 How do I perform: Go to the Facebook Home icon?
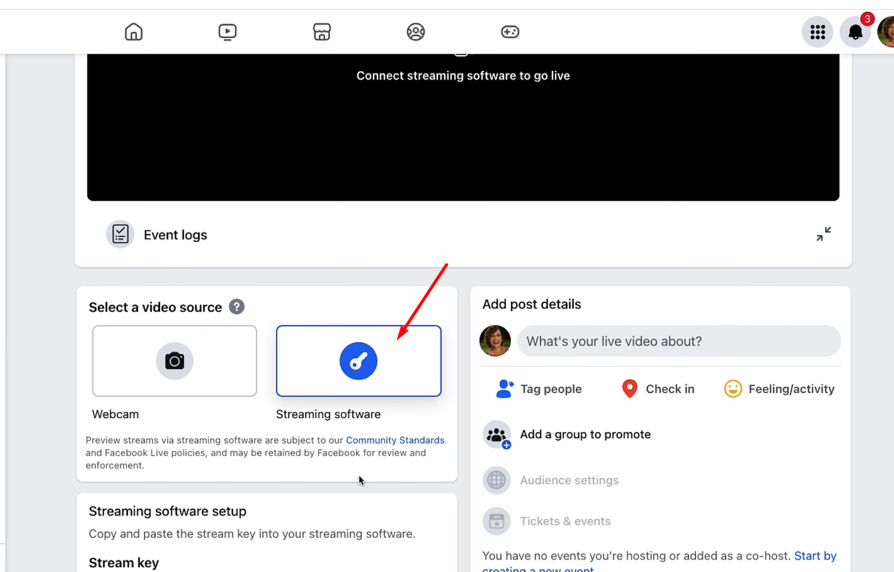click(x=133, y=32)
